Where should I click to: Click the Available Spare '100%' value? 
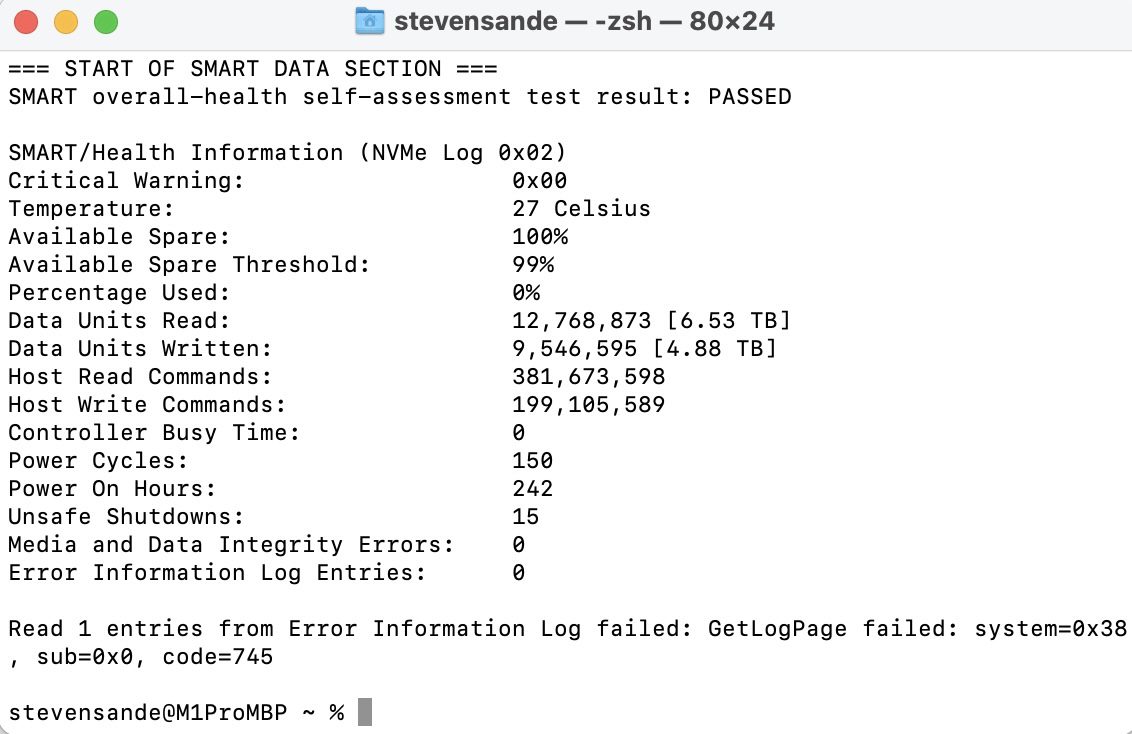[540, 237]
